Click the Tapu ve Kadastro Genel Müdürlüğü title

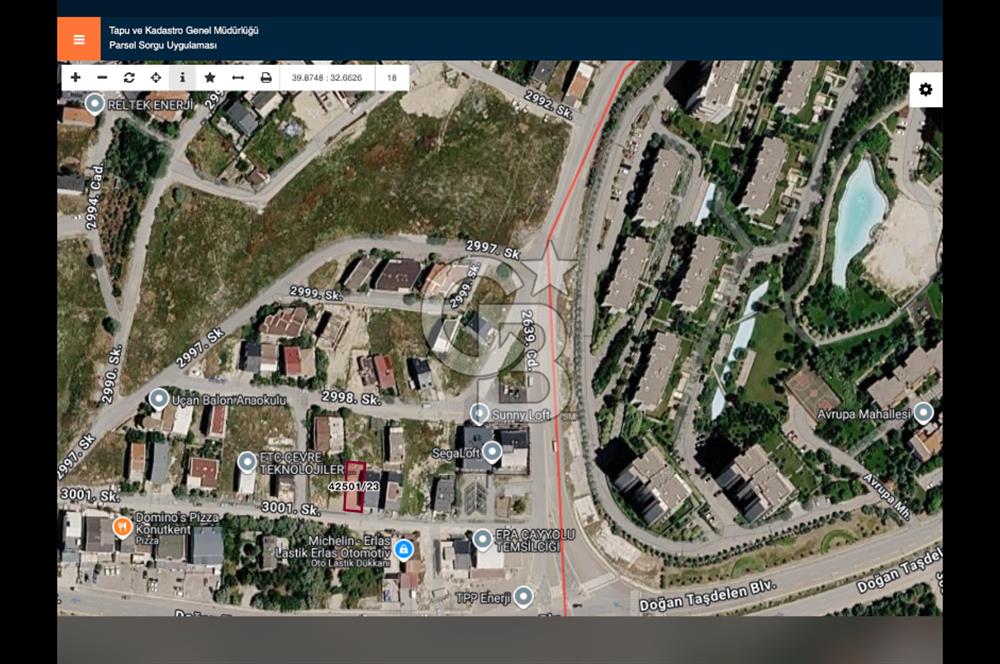point(184,31)
